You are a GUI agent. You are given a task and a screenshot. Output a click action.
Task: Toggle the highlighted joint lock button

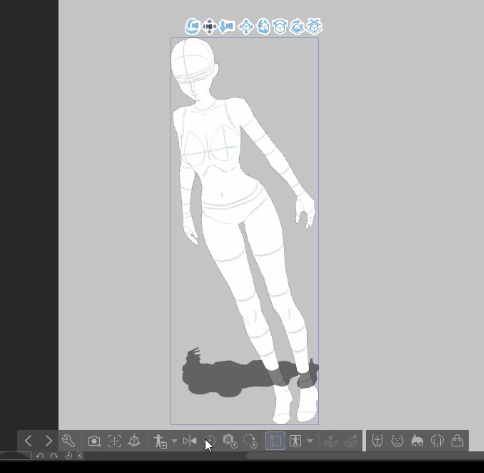point(275,441)
